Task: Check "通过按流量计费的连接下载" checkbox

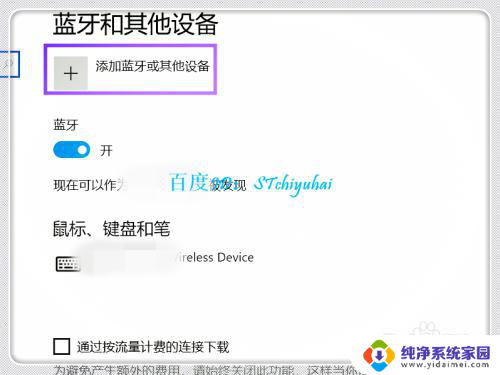Action: (62, 346)
